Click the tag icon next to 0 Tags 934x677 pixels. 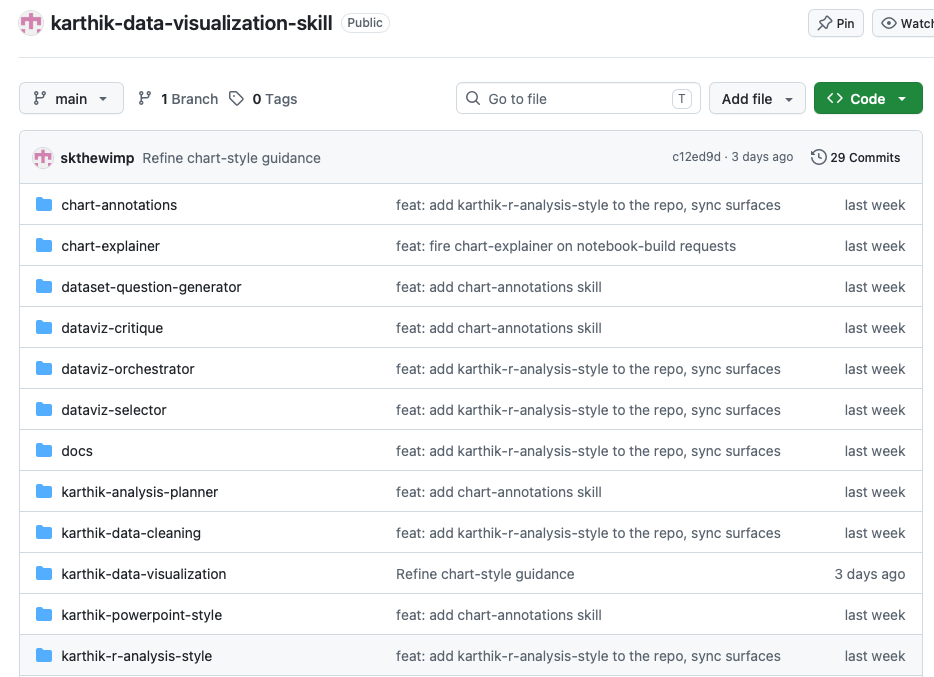[236, 99]
